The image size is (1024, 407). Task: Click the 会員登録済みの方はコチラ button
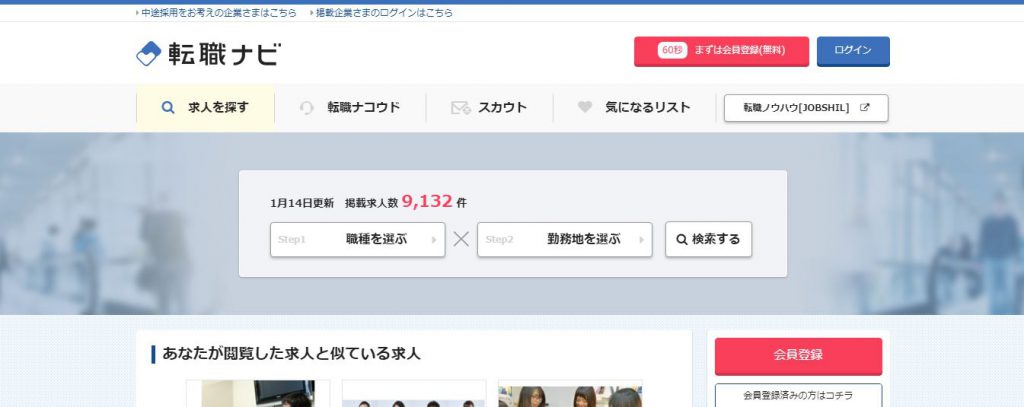pos(798,395)
